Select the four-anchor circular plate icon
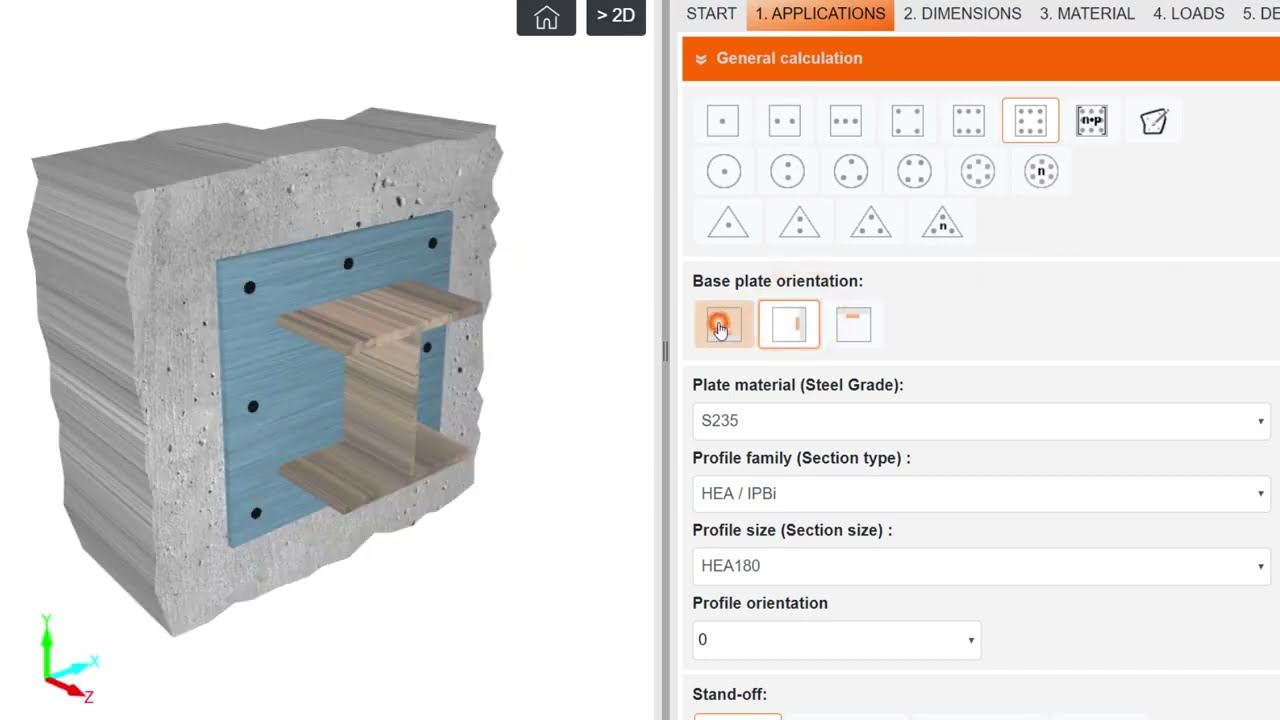This screenshot has height=720, width=1280. (914, 171)
